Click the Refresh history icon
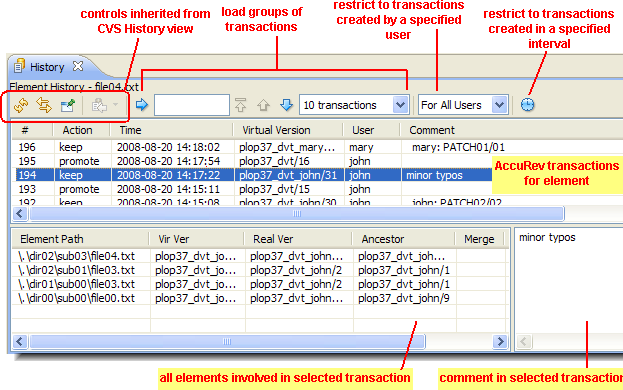The width and height of the screenshot is (623, 390). (x=21, y=105)
